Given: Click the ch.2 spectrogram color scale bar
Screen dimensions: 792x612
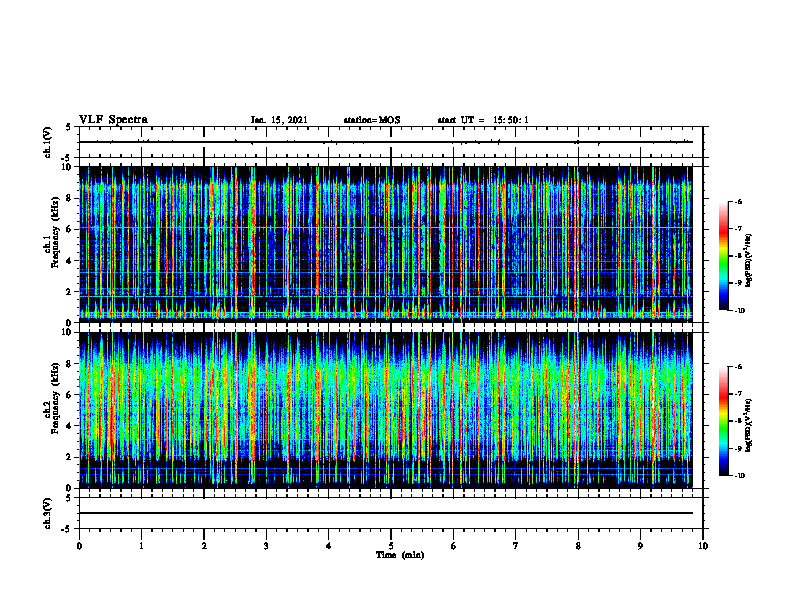Looking at the screenshot, I should [x=724, y=421].
